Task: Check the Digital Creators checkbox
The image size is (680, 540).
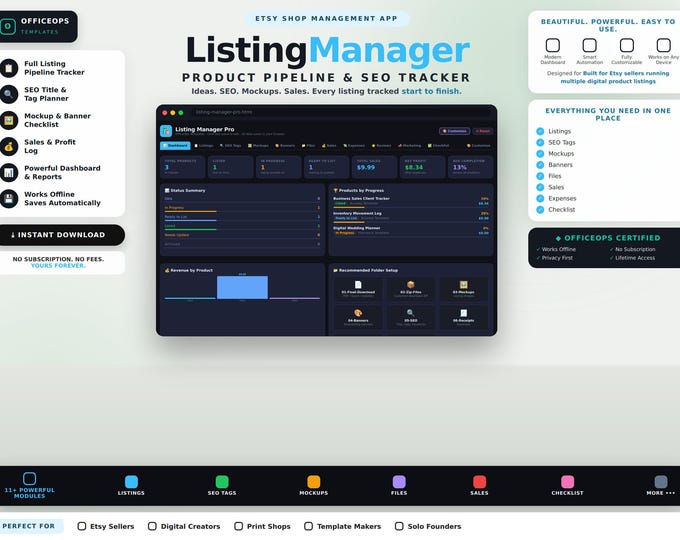Action: pos(152,526)
